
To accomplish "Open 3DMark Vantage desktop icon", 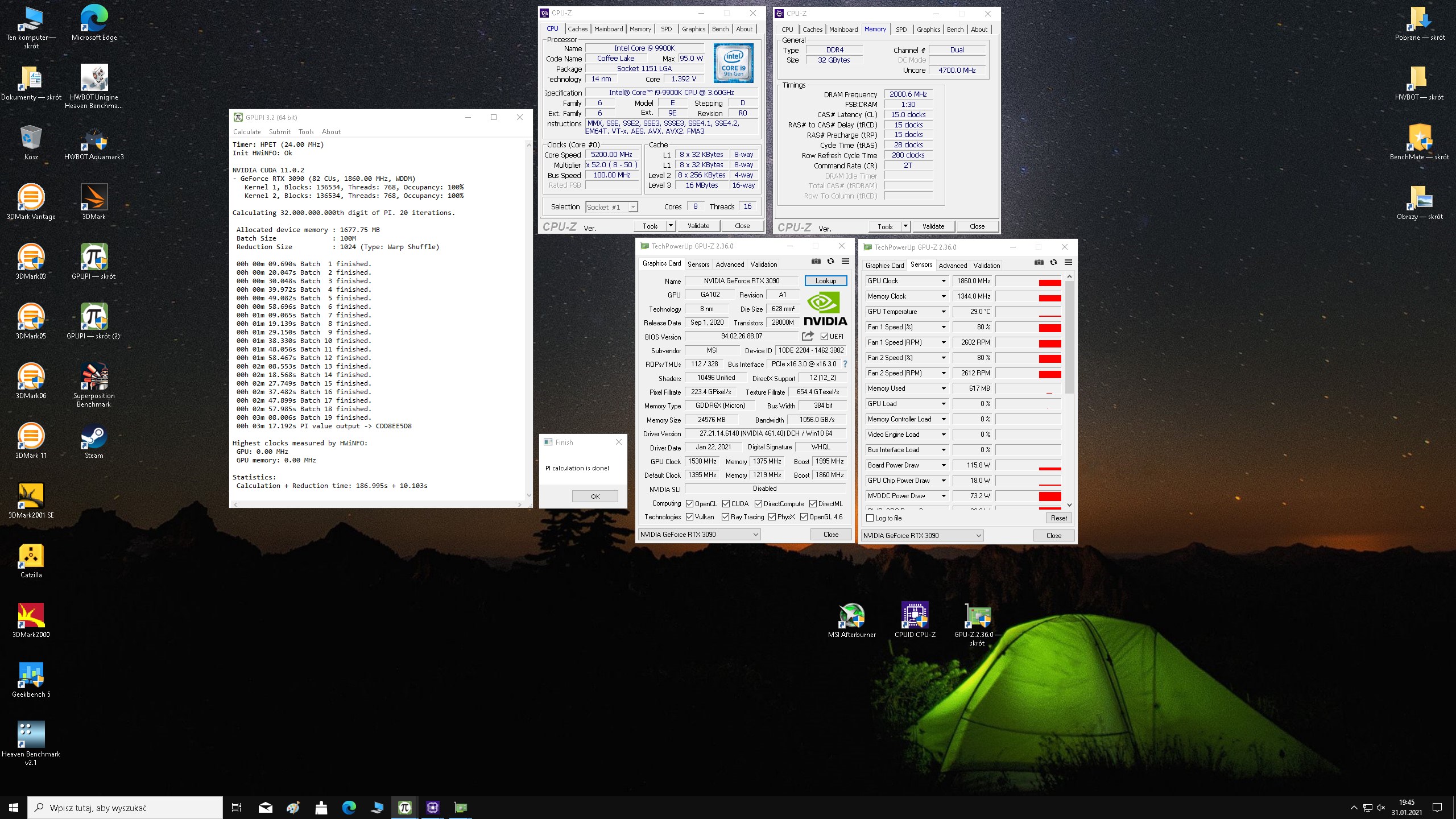I will coord(31,202).
